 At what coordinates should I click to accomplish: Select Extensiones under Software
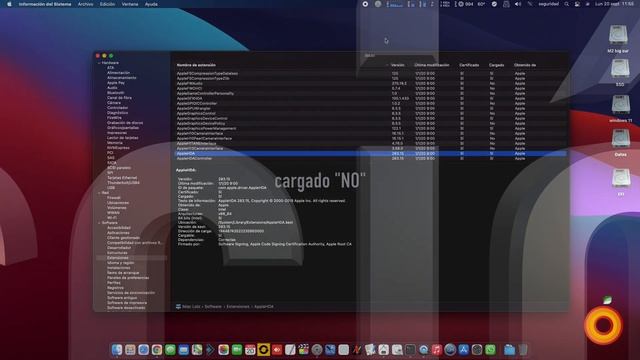click(118, 258)
